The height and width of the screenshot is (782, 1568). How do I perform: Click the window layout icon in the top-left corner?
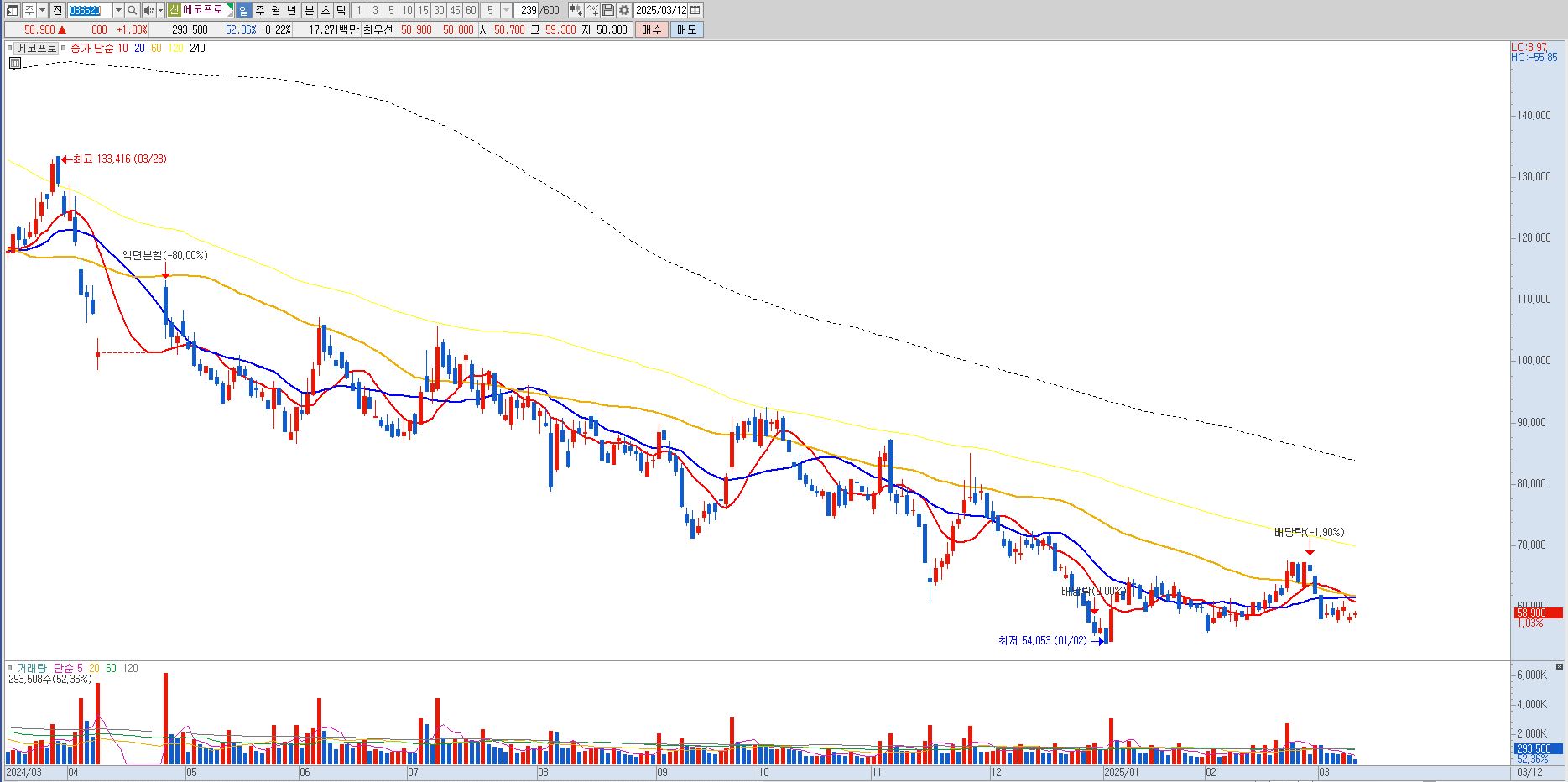coord(13,10)
